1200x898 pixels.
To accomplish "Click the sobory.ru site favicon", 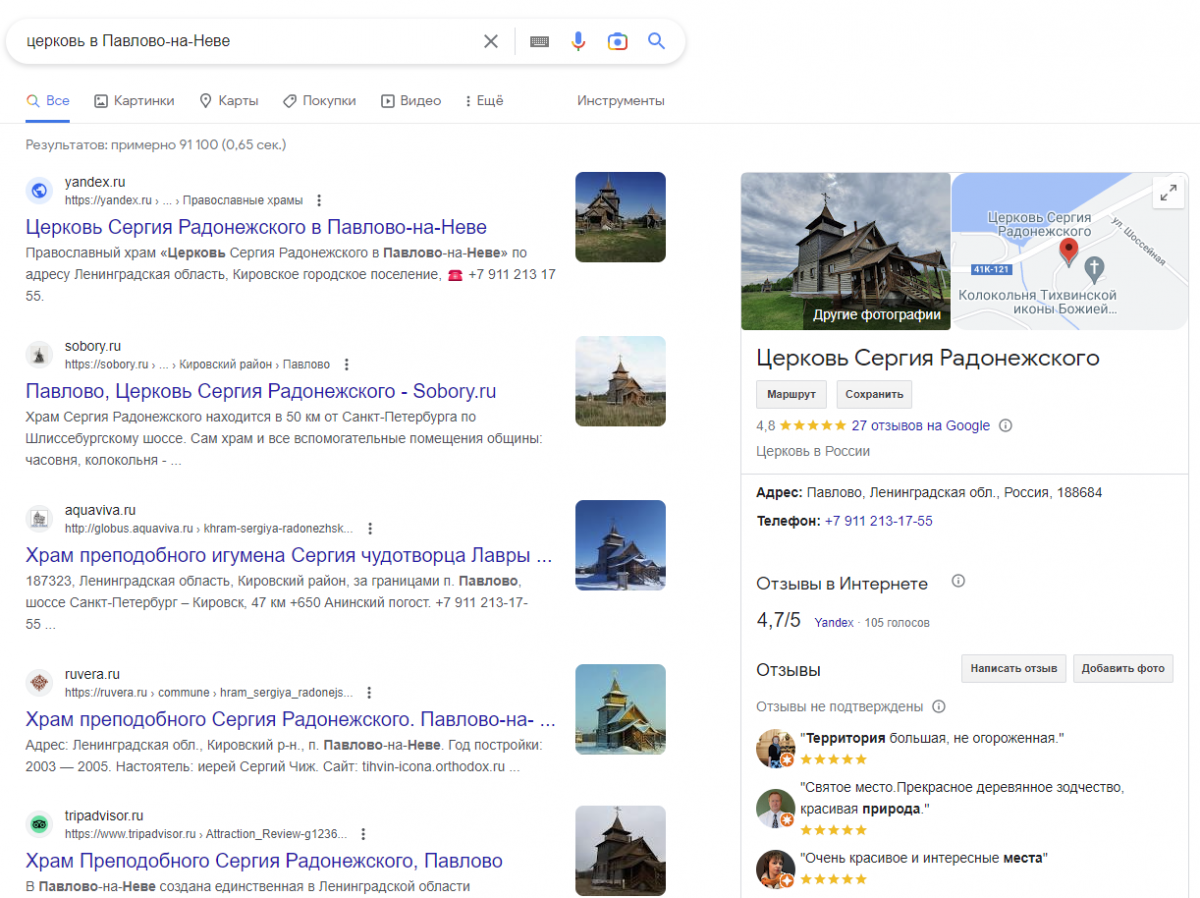I will pyautogui.click(x=39, y=354).
